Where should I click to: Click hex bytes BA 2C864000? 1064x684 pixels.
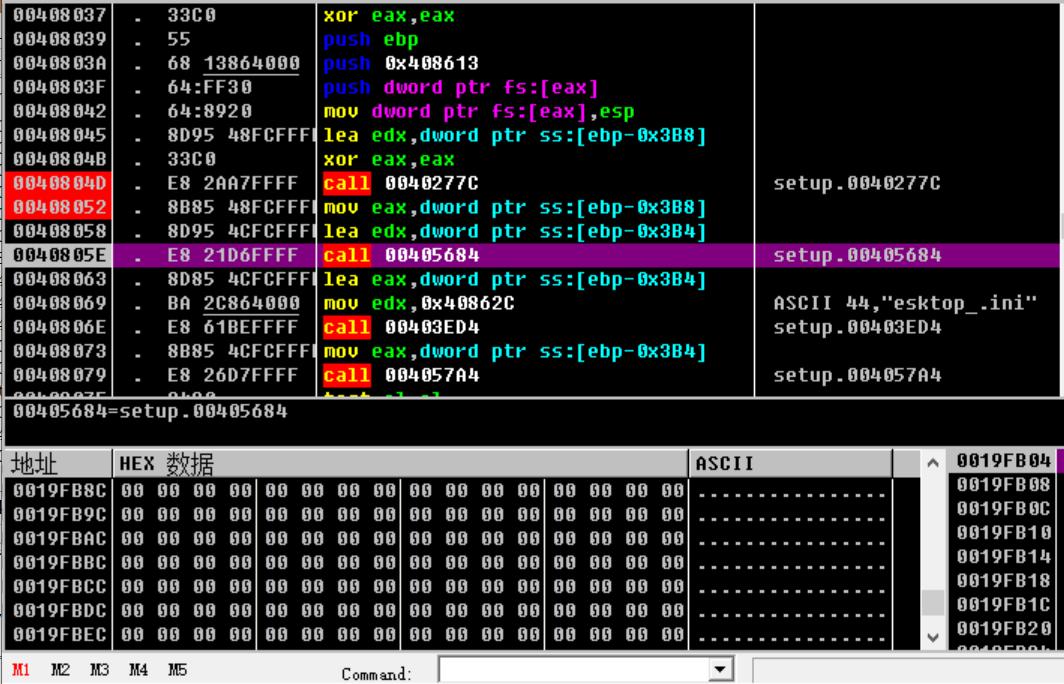click(x=233, y=303)
